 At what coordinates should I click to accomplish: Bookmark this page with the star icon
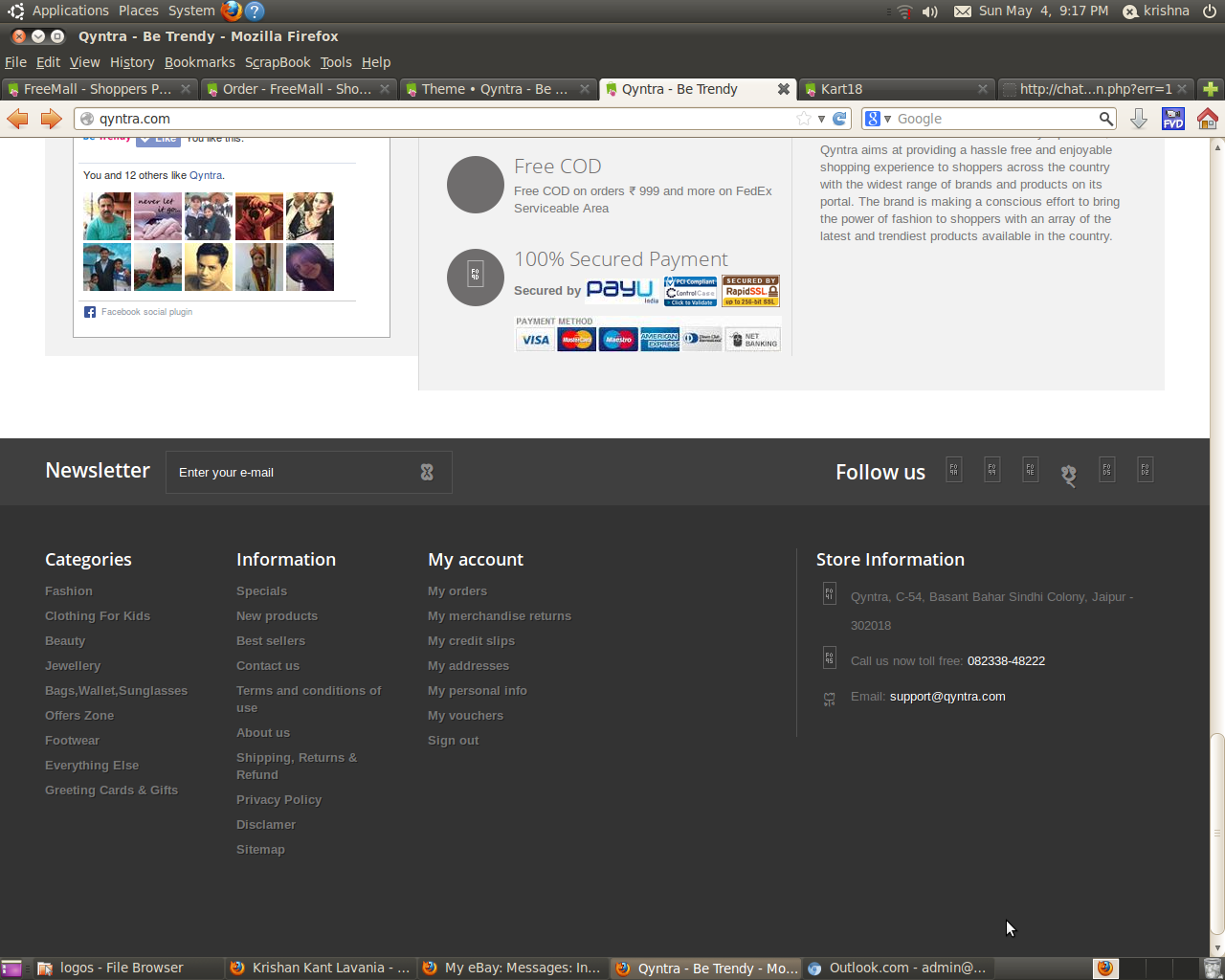click(x=804, y=119)
